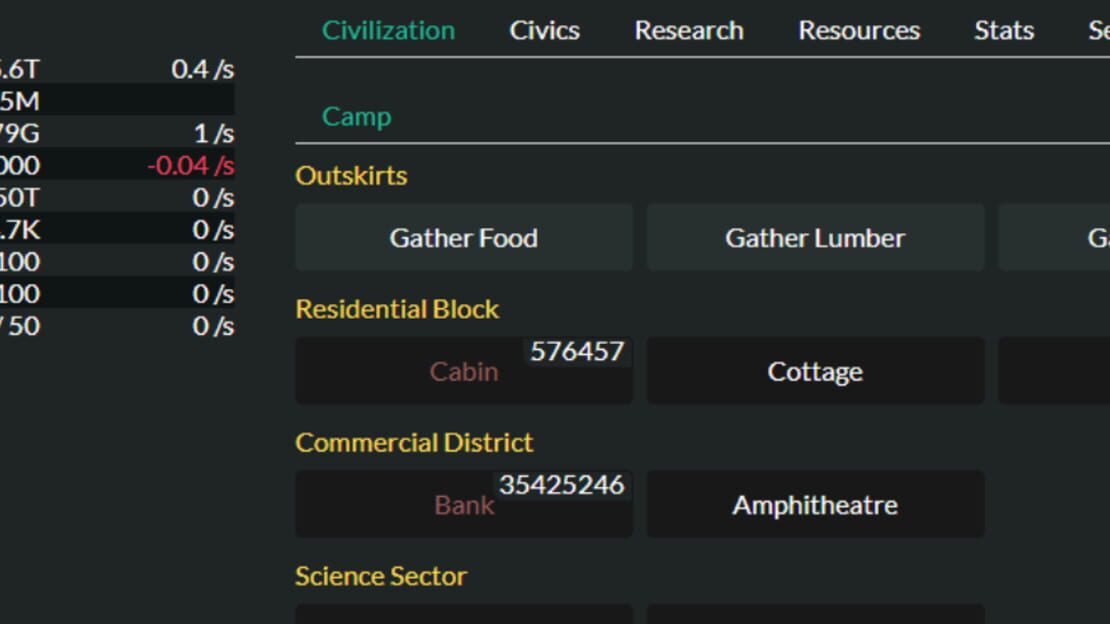Screen dimensions: 1110x624
Task: Click the Outskirts section header
Action: point(351,176)
